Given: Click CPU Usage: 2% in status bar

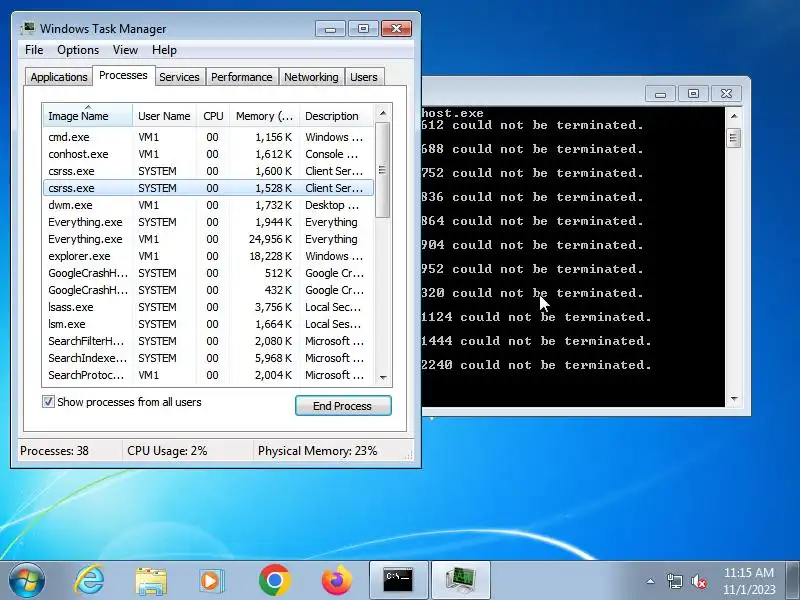Looking at the screenshot, I should pyautogui.click(x=167, y=451).
